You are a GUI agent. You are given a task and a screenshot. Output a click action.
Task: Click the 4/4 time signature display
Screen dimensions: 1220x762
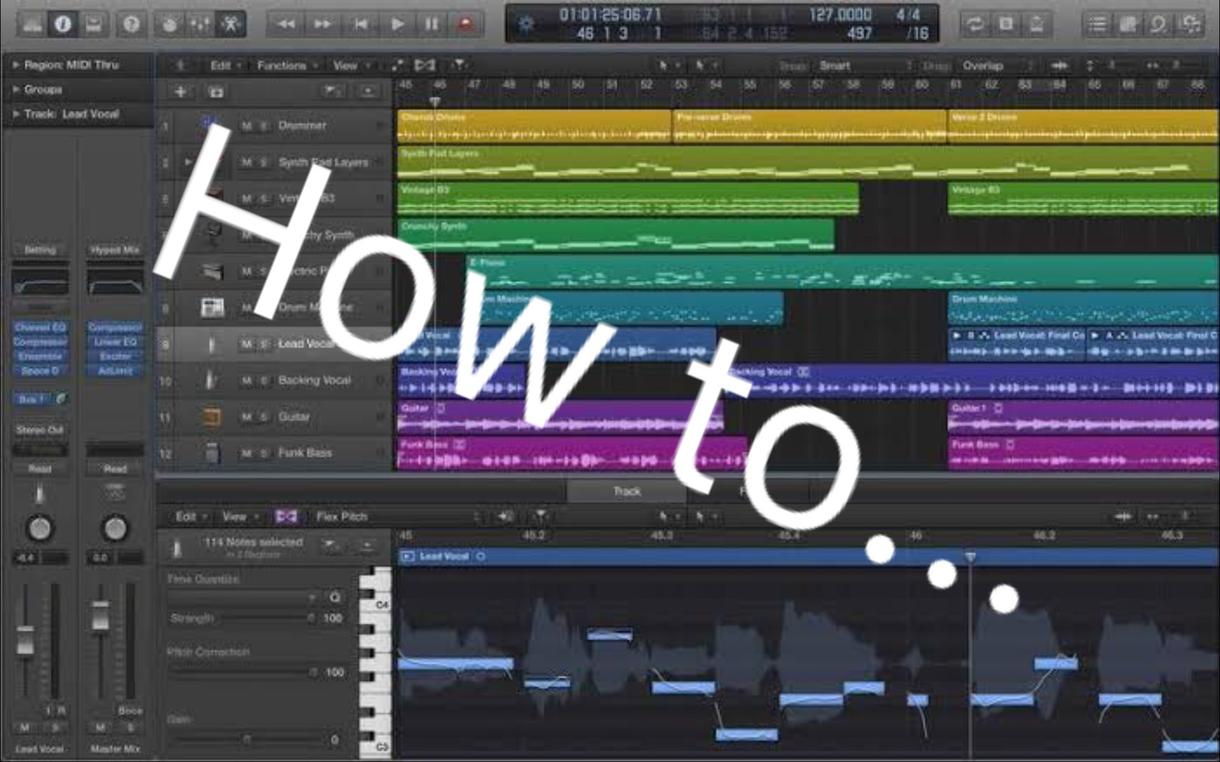click(x=908, y=15)
